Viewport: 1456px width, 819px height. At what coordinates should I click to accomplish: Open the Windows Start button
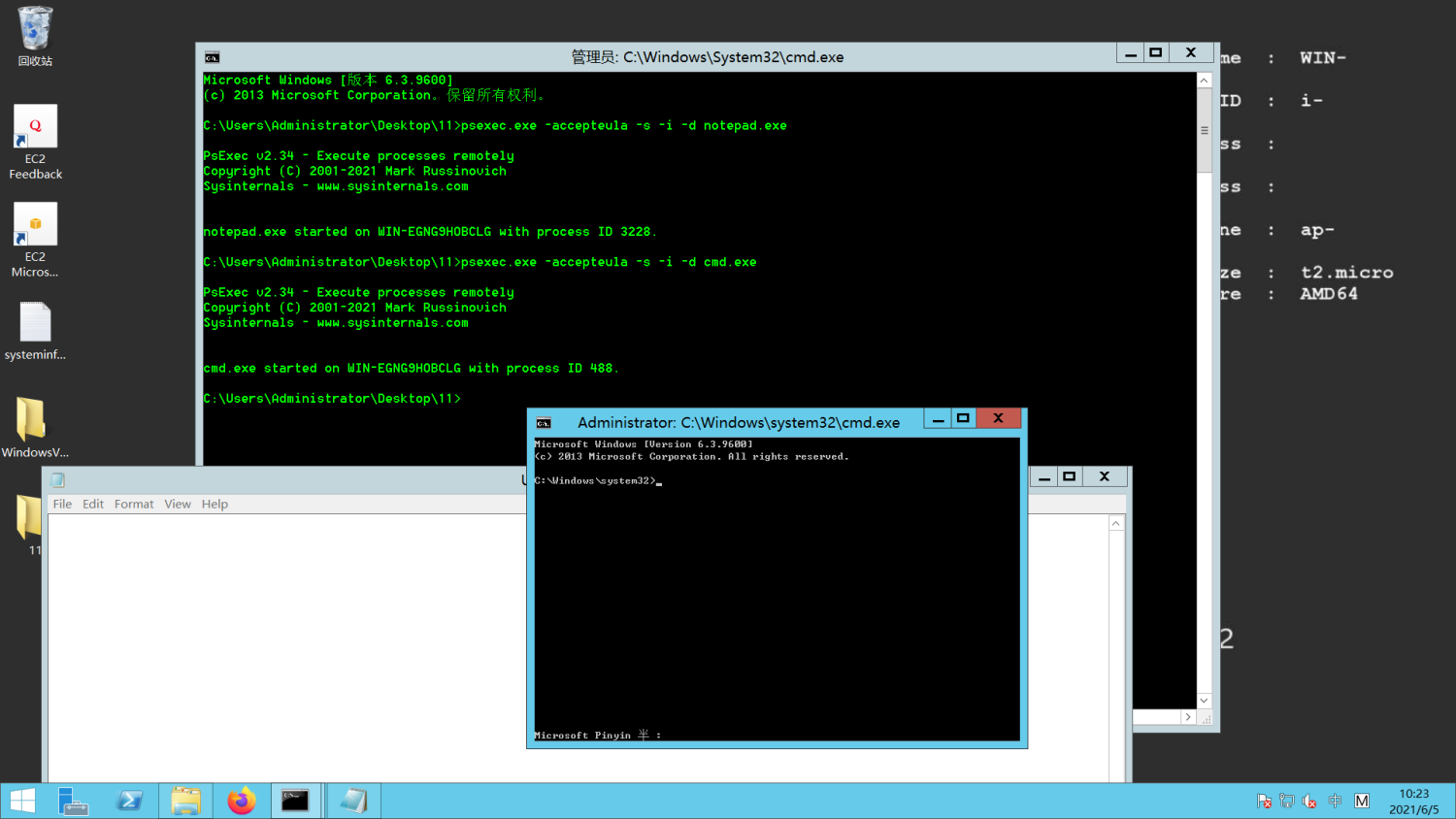click(22, 802)
